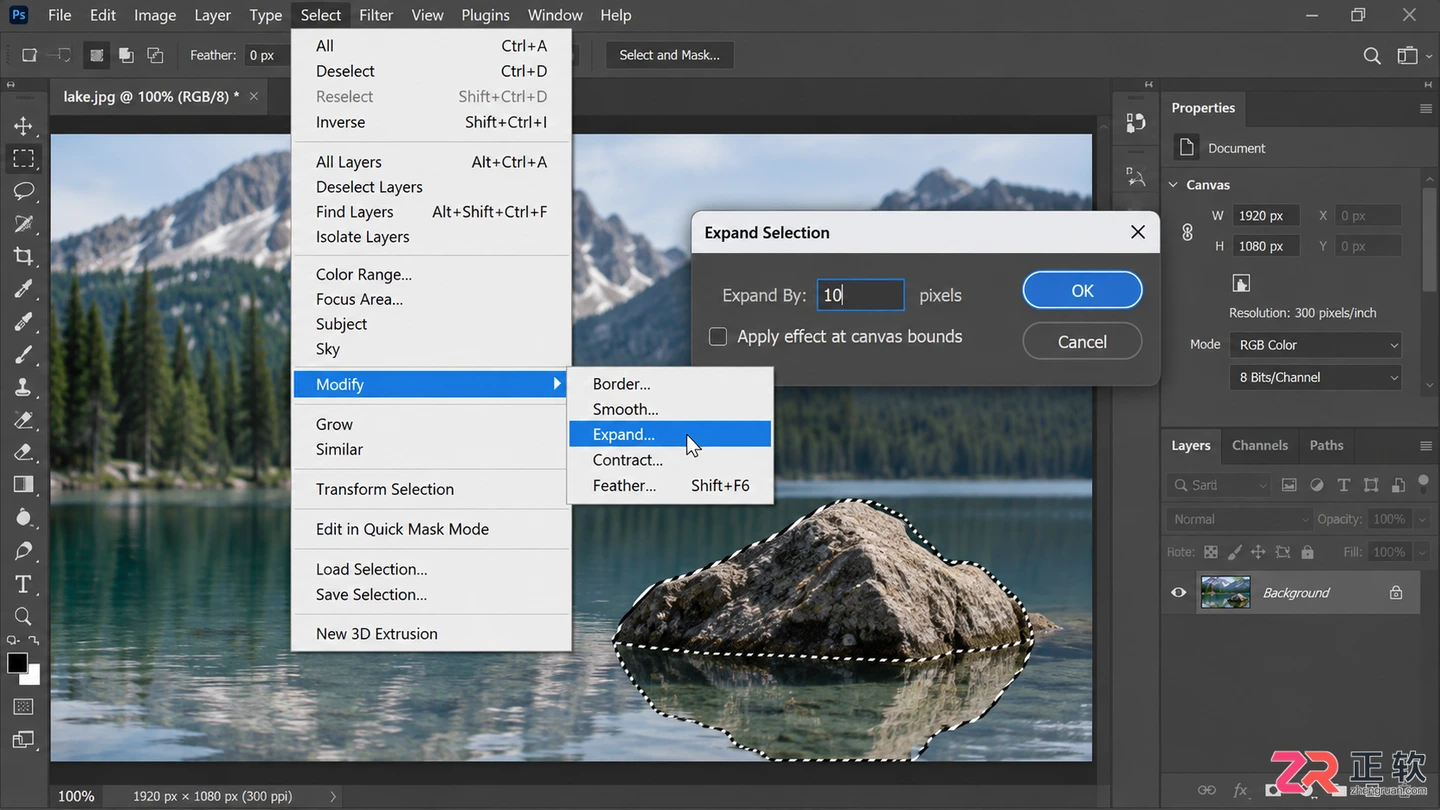Open the 8 Bits/Channel dropdown
This screenshot has width=1440, height=810.
point(1315,378)
